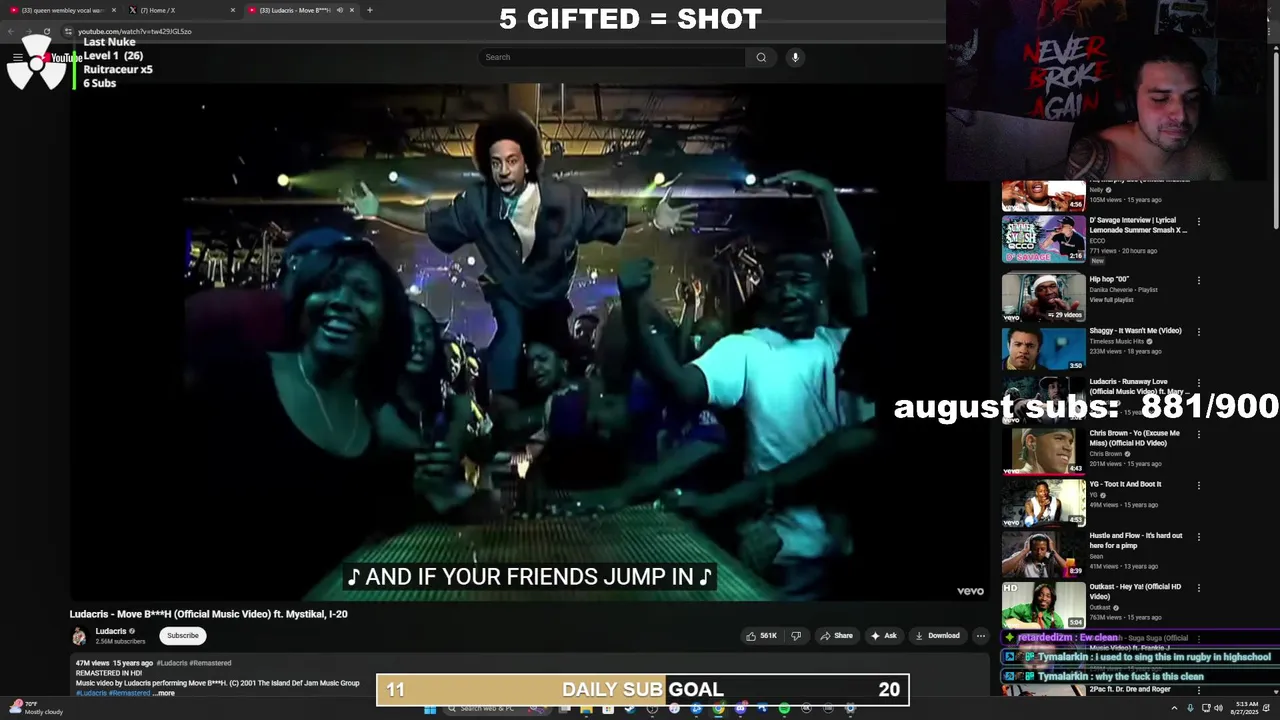Click the browser address bar URL
The height and width of the screenshot is (720, 1280).
[135, 31]
